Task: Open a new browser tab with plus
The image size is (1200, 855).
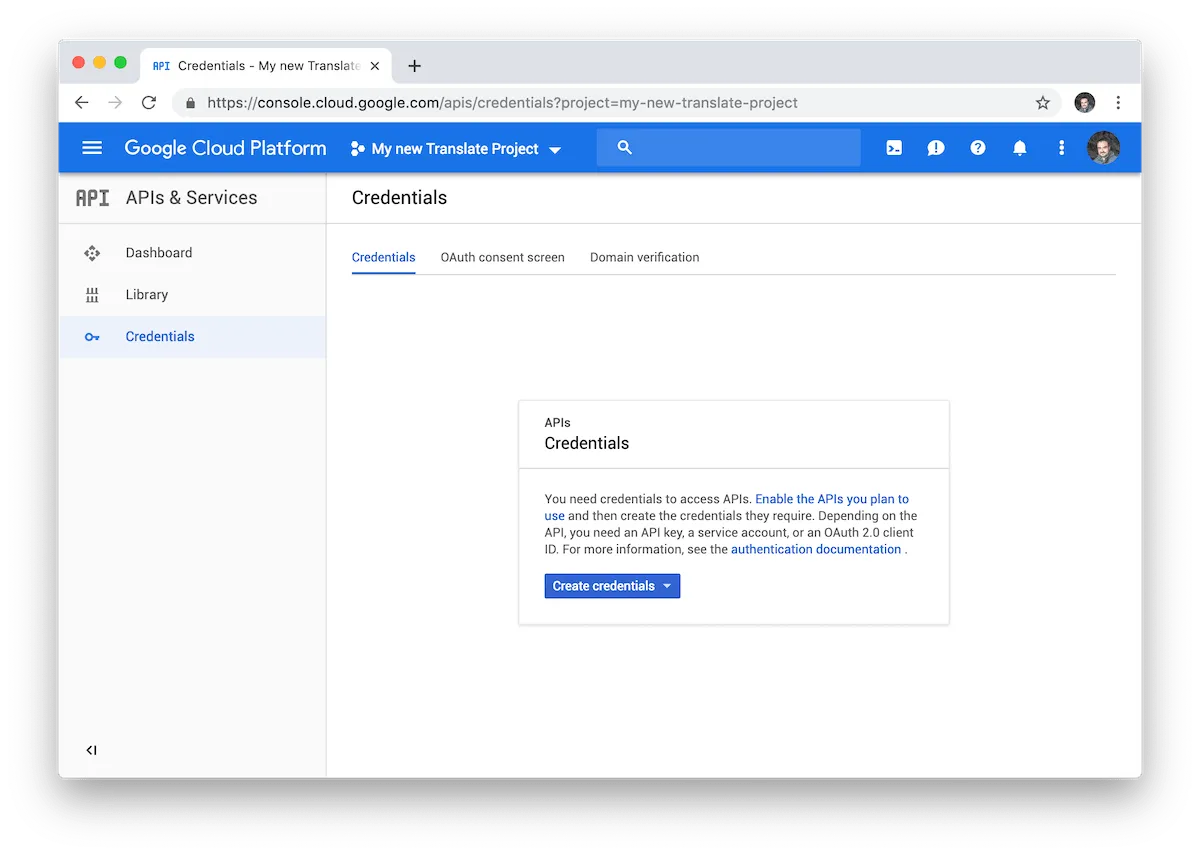Action: click(415, 66)
